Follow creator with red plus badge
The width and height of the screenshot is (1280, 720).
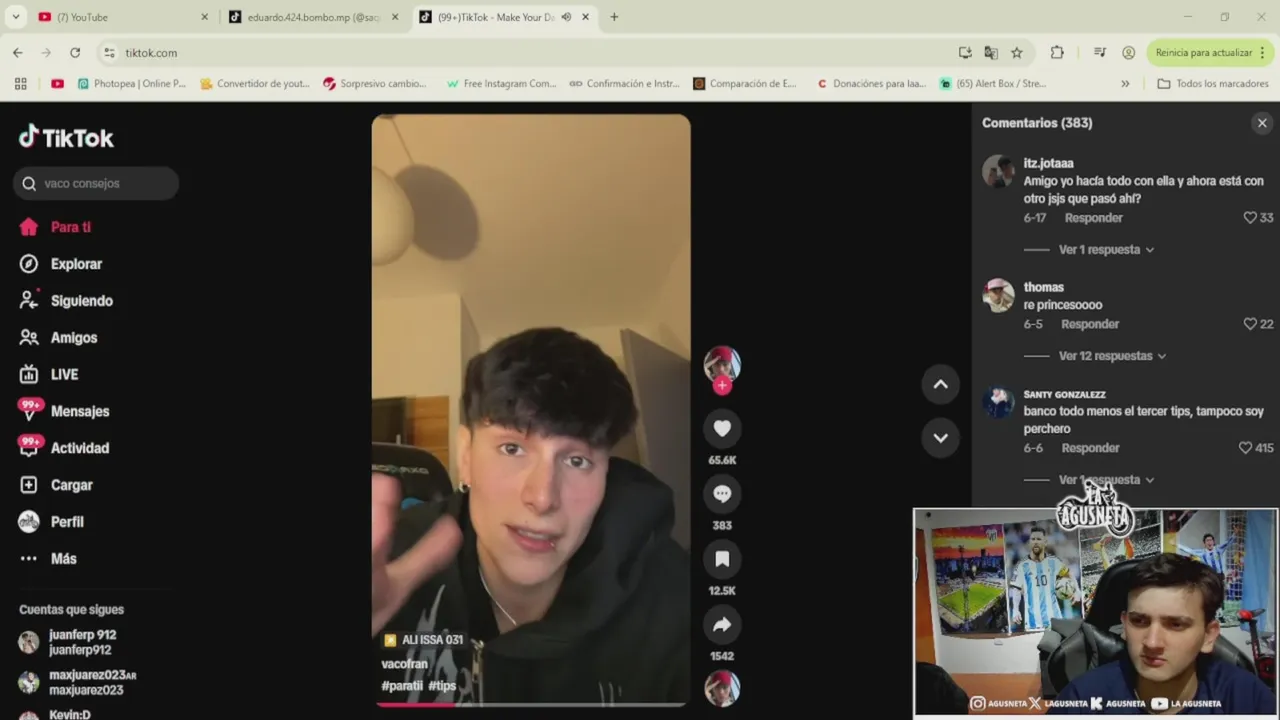(722, 385)
